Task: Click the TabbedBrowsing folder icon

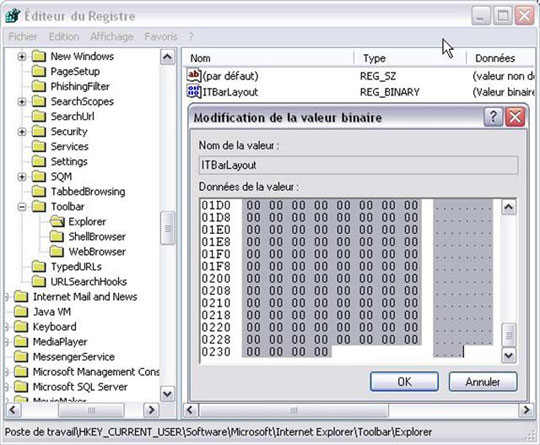Action: point(39,191)
